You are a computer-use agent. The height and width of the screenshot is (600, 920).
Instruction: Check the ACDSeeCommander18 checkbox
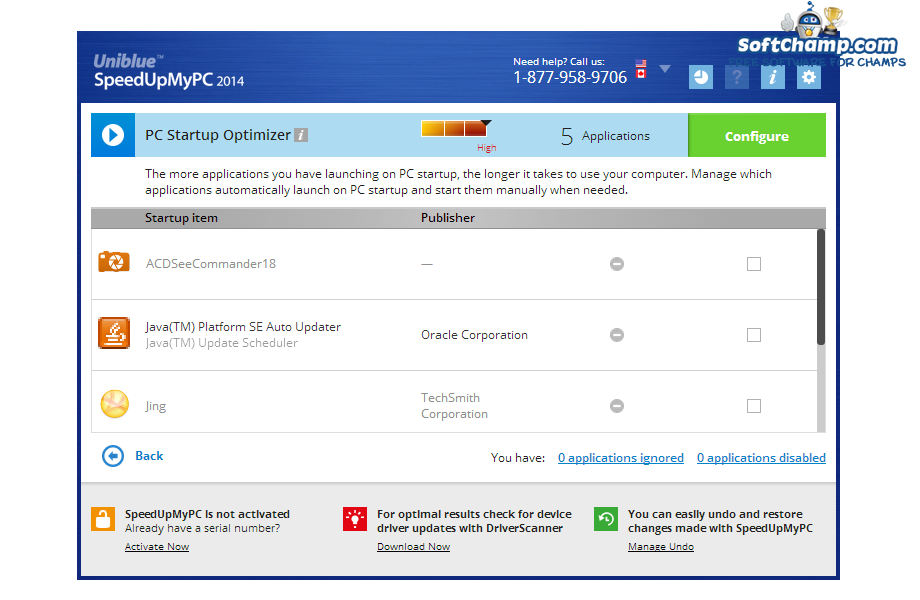click(754, 264)
